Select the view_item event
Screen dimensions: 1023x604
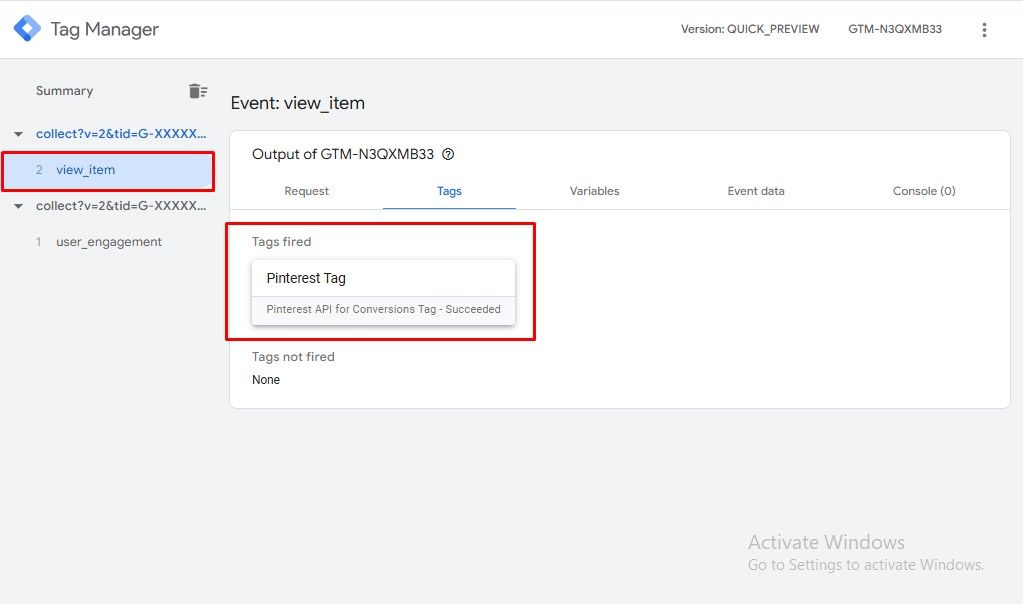point(86,170)
